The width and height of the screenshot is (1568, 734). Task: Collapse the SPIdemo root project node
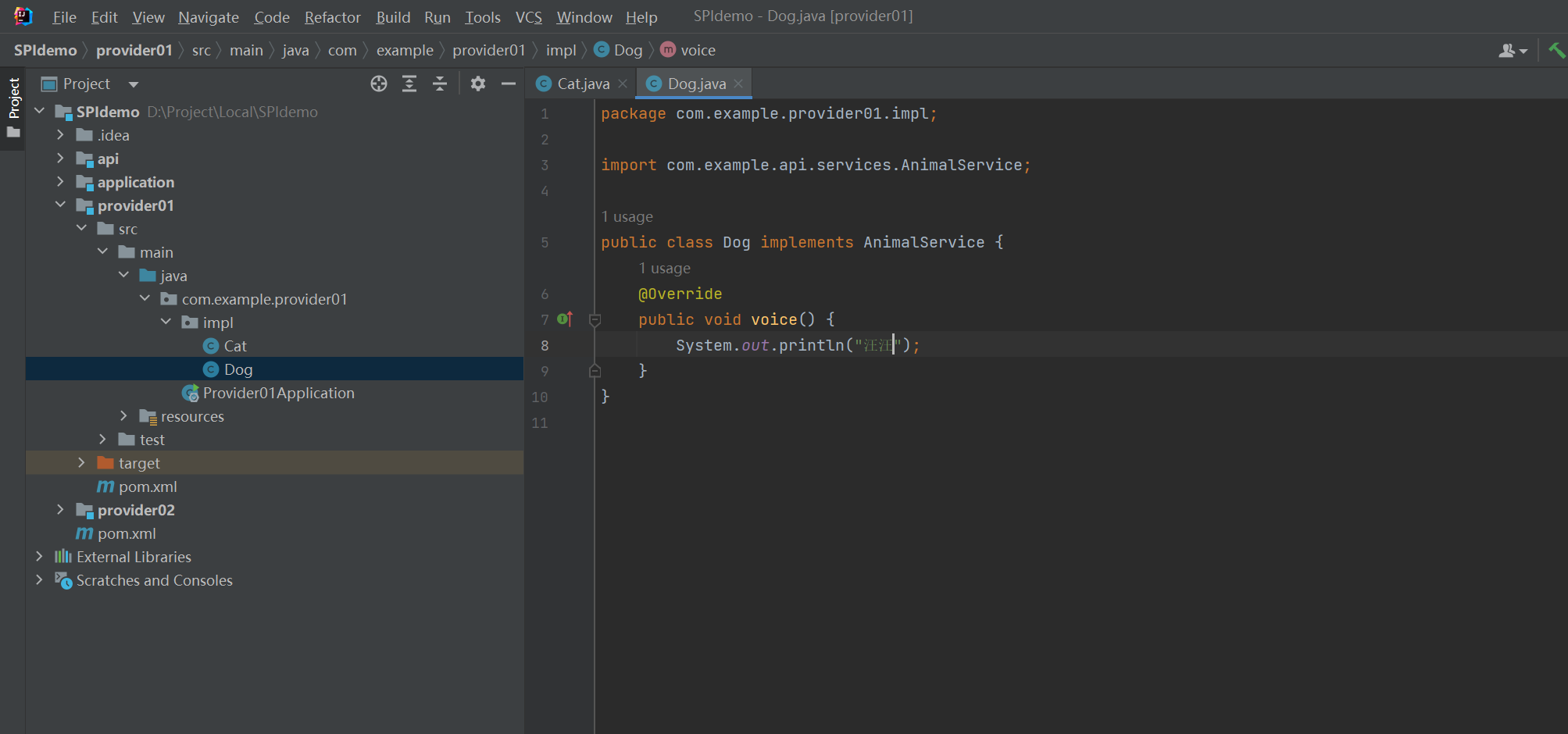pos(39,111)
